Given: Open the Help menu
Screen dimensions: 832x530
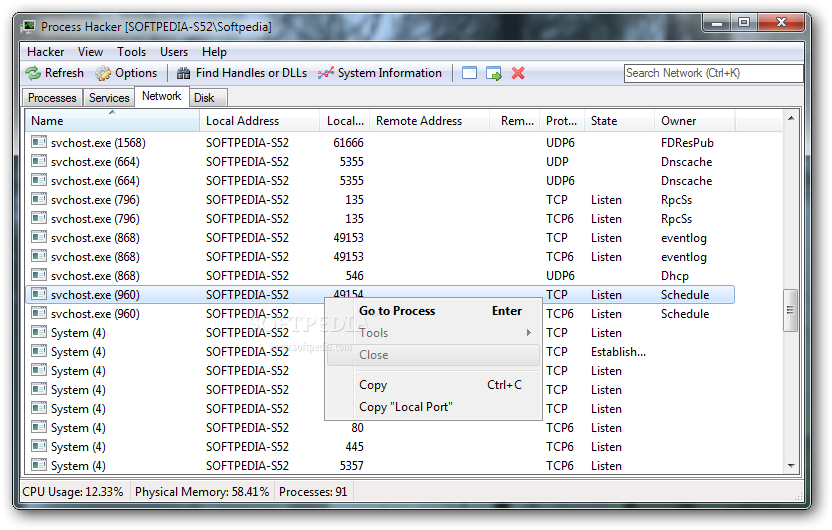Looking at the screenshot, I should tap(214, 52).
